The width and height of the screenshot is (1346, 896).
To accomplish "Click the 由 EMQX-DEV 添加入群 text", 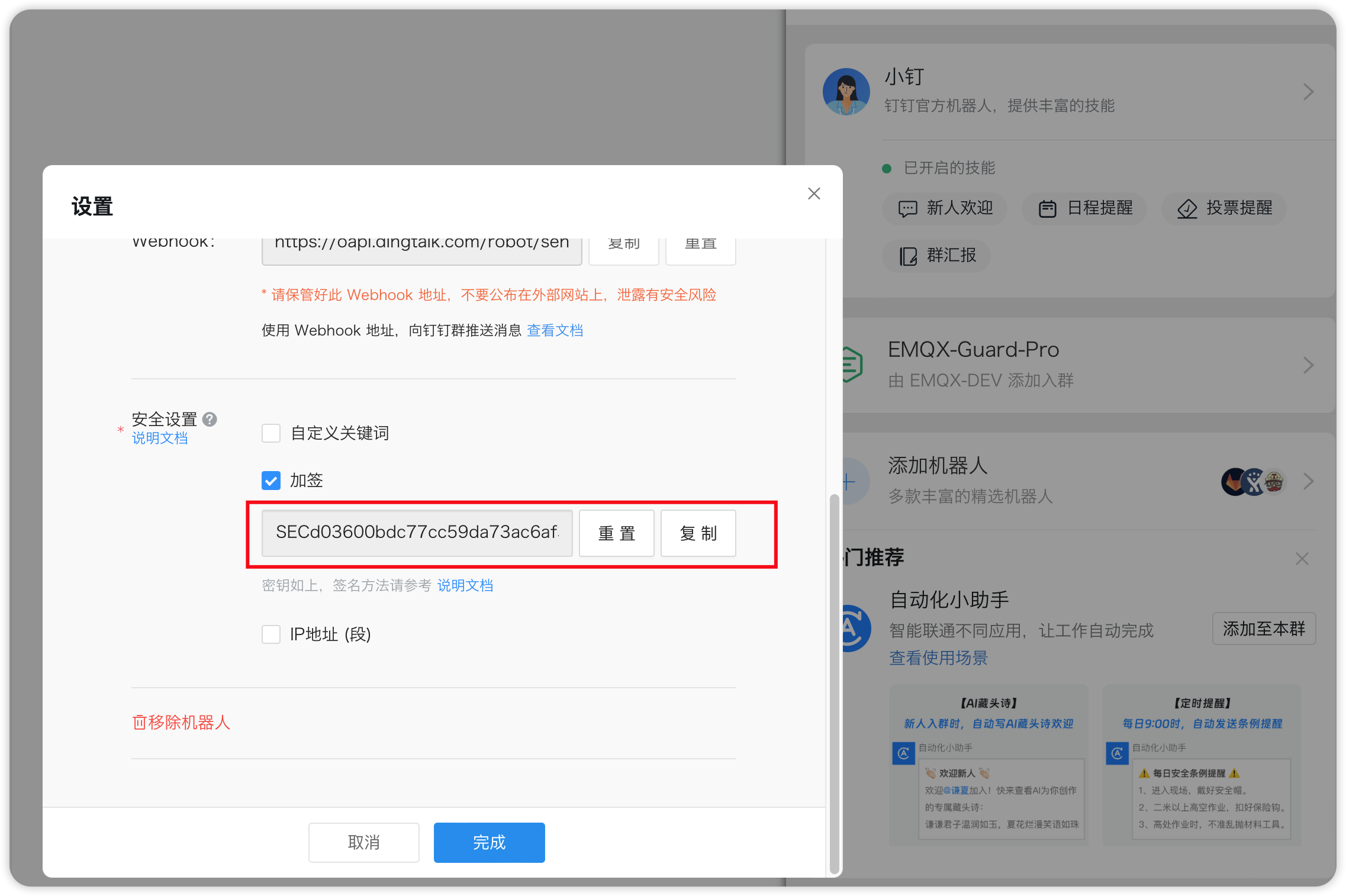I will pos(981,381).
